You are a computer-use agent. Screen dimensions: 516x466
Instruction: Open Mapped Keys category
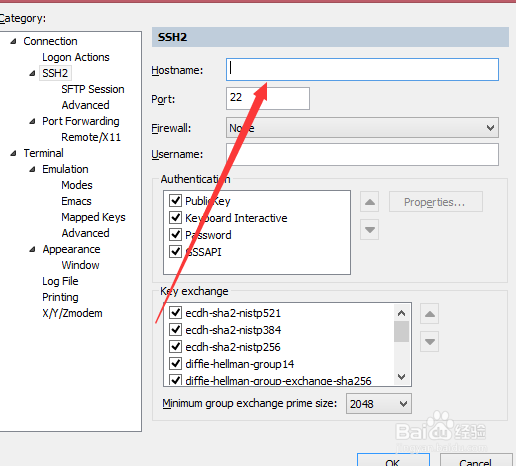point(93,217)
